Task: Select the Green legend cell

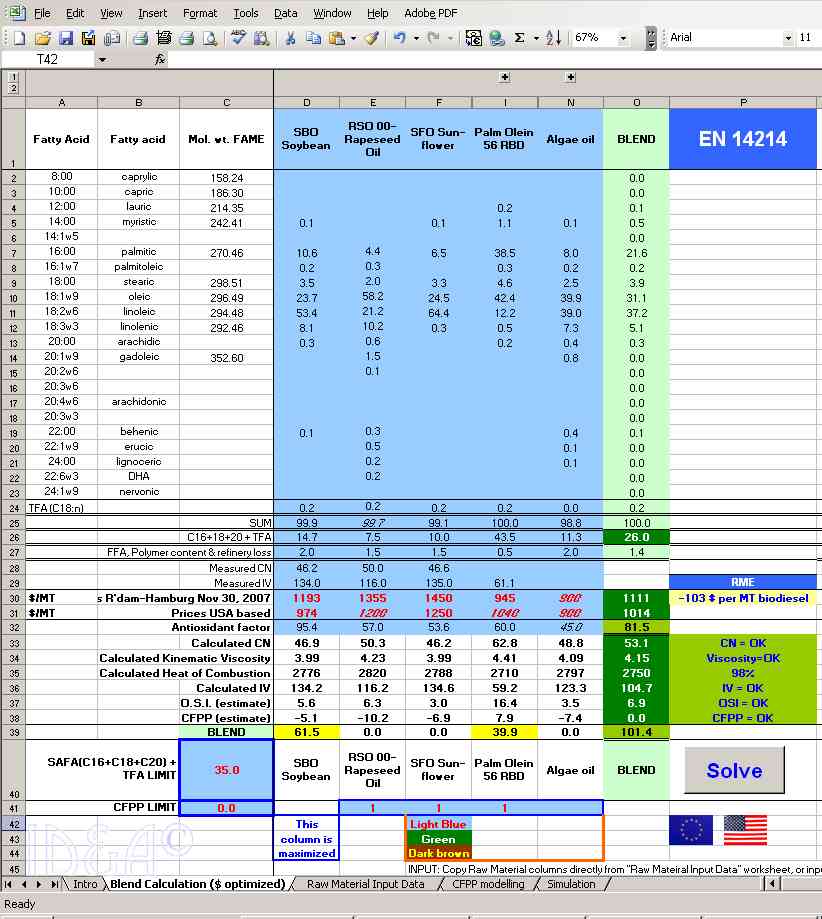Action: coord(438,839)
